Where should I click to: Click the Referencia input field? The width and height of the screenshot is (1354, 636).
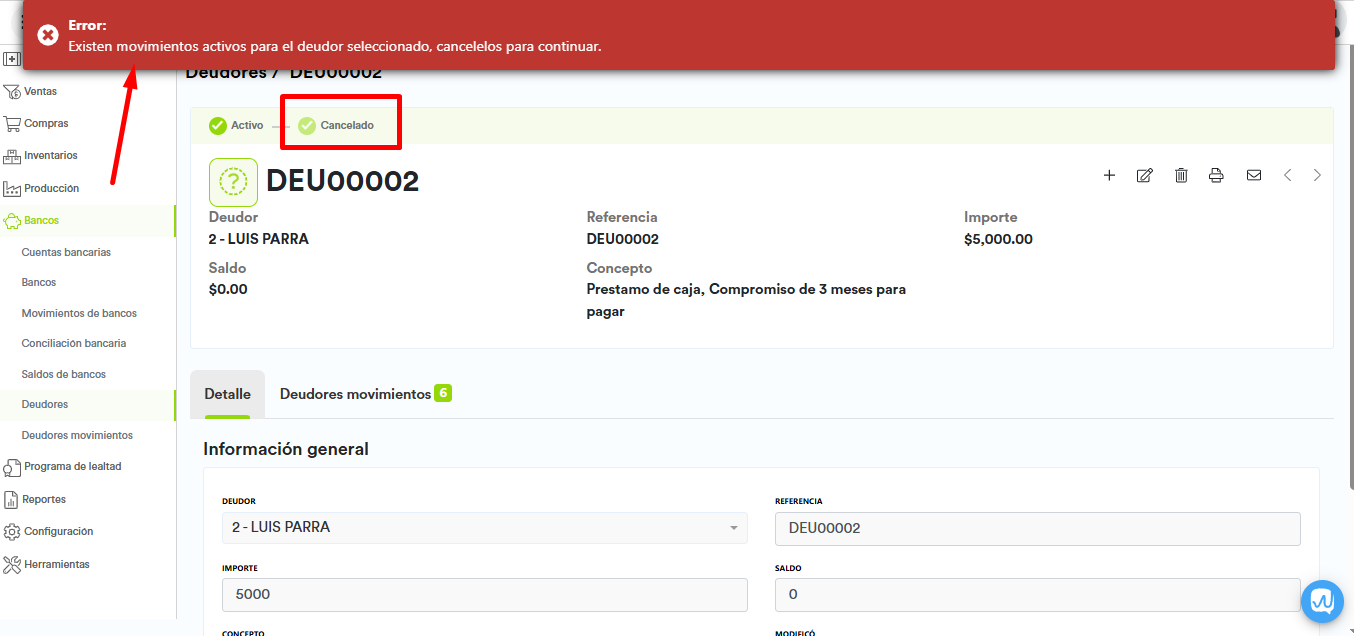1037,529
